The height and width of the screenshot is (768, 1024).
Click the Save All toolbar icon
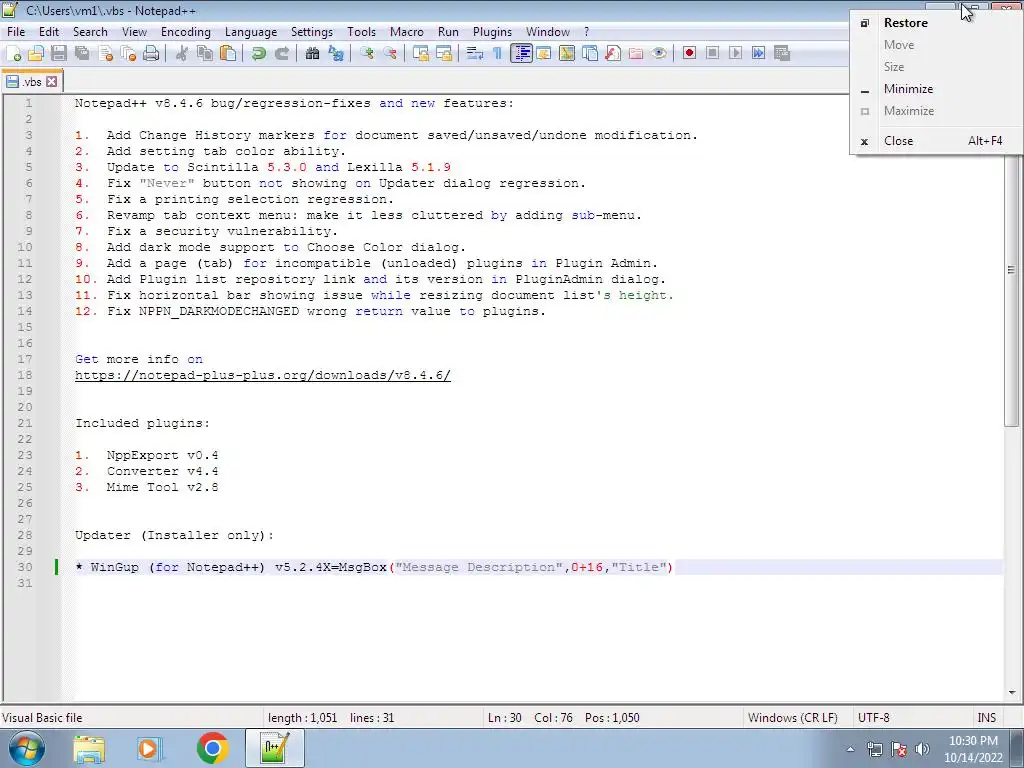coord(82,54)
